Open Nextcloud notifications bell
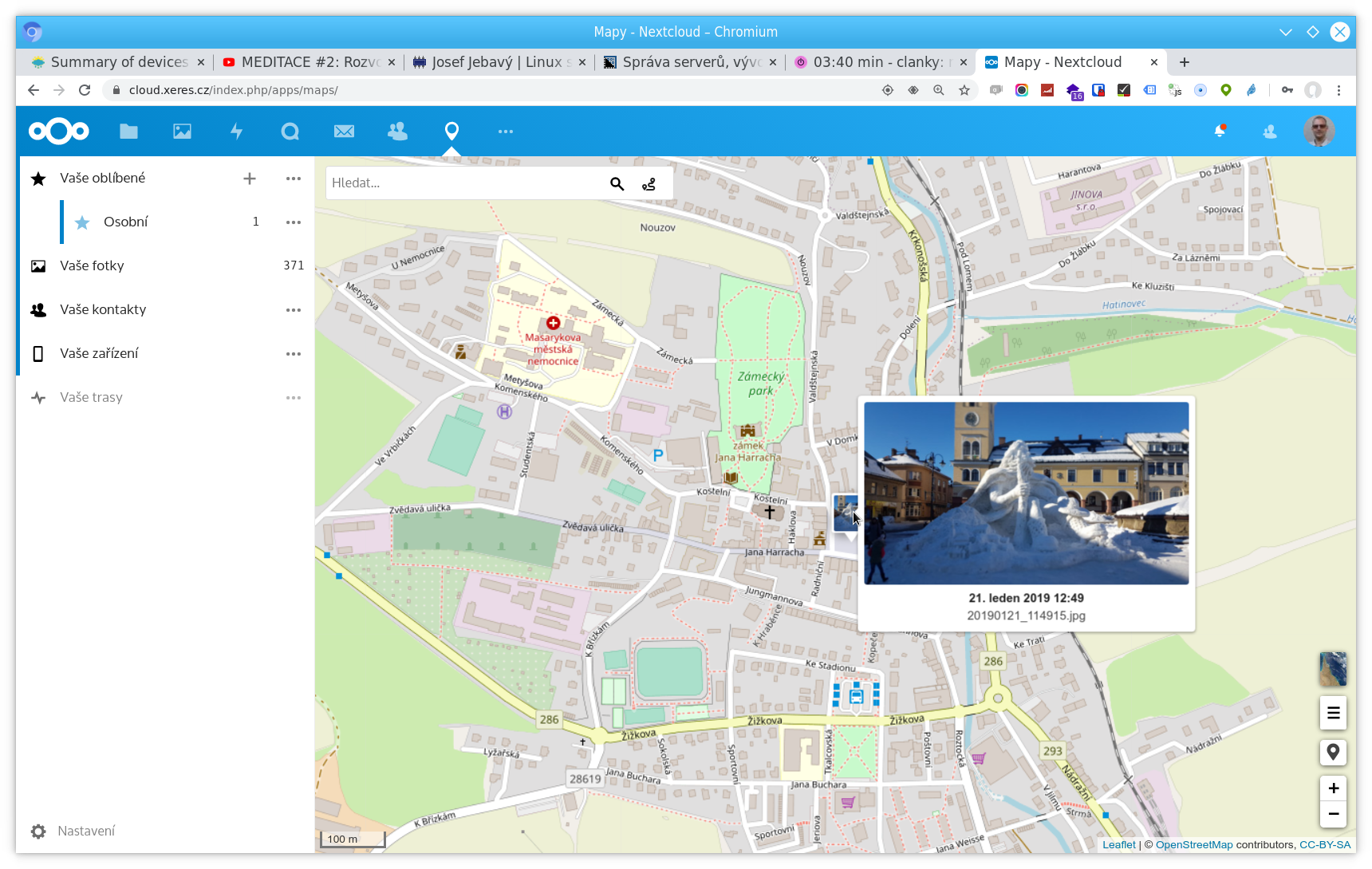The height and width of the screenshot is (869, 1372). [1220, 132]
